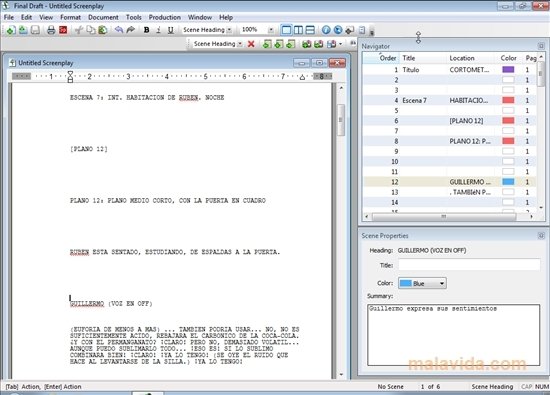The image size is (550, 395).
Task: Open the File menu
Action: pos(9,17)
